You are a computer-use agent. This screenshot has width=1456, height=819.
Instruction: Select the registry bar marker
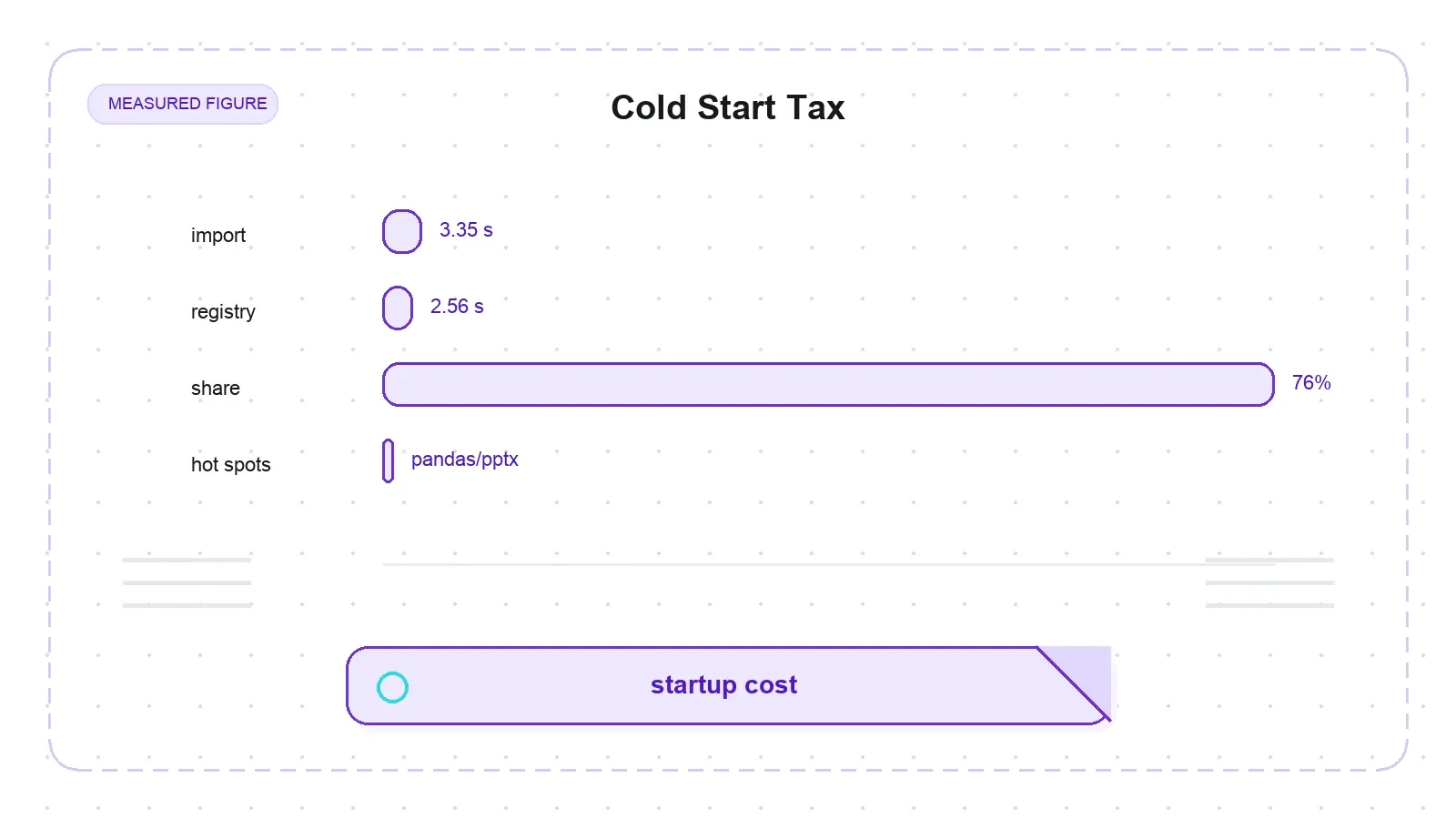pos(398,308)
